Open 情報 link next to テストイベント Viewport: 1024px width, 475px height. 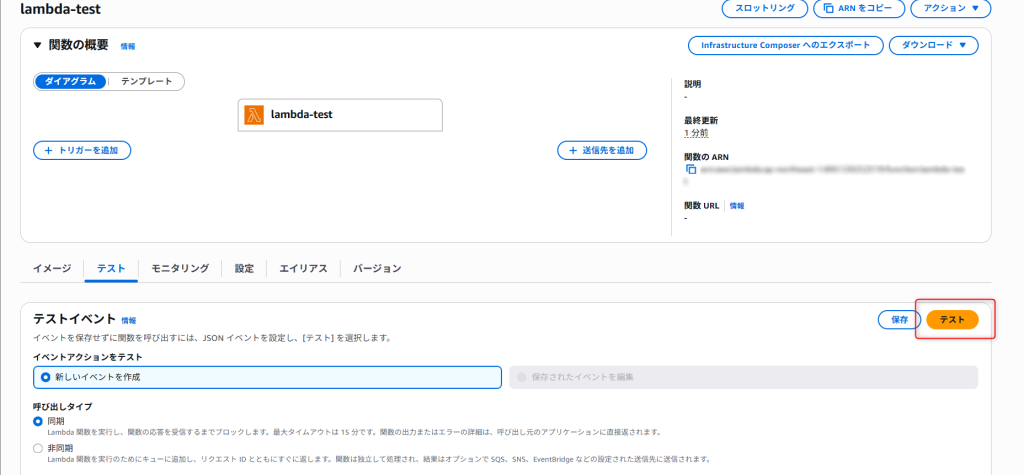pyautogui.click(x=129, y=321)
